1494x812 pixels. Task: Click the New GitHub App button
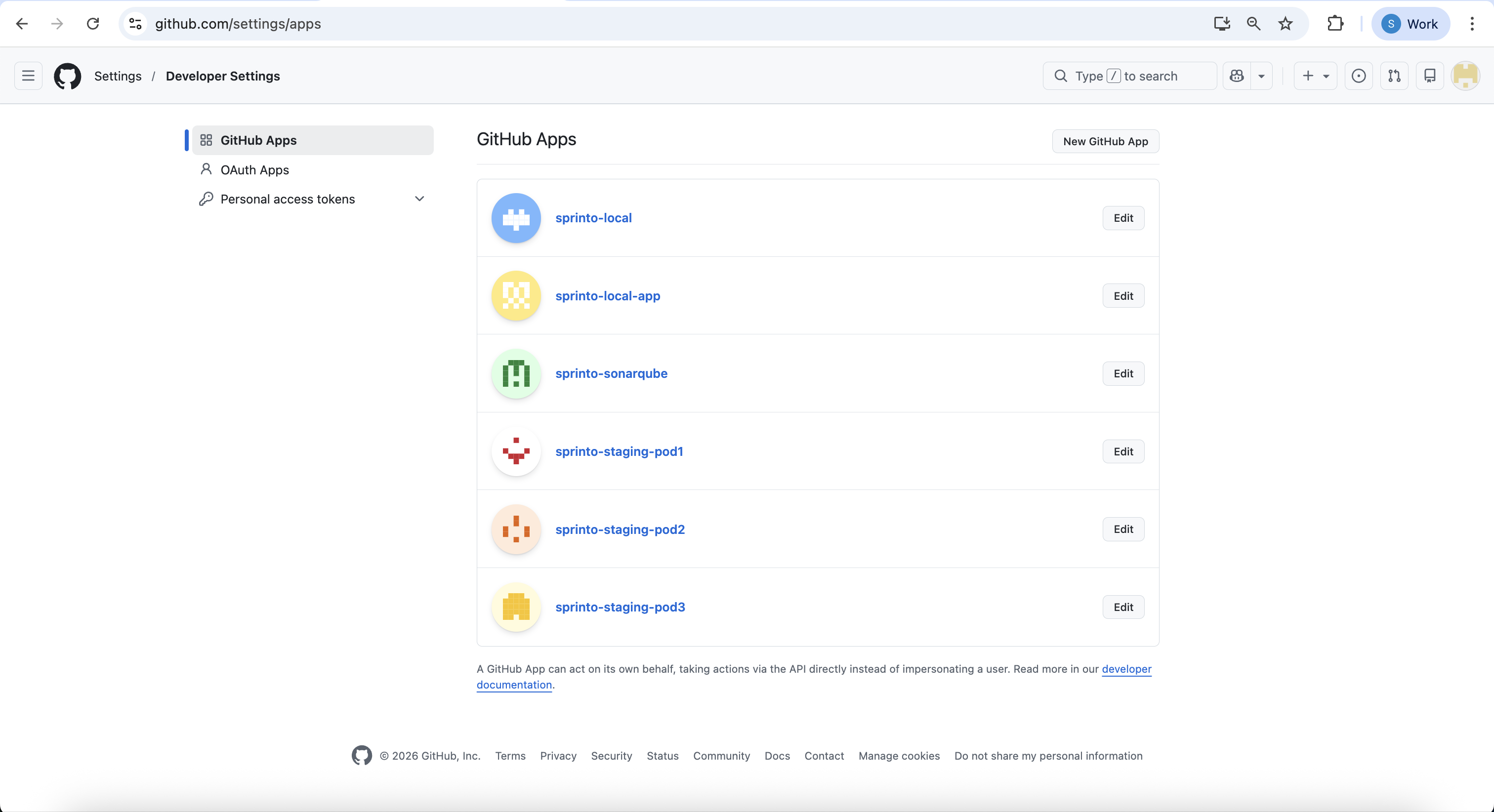coord(1105,142)
